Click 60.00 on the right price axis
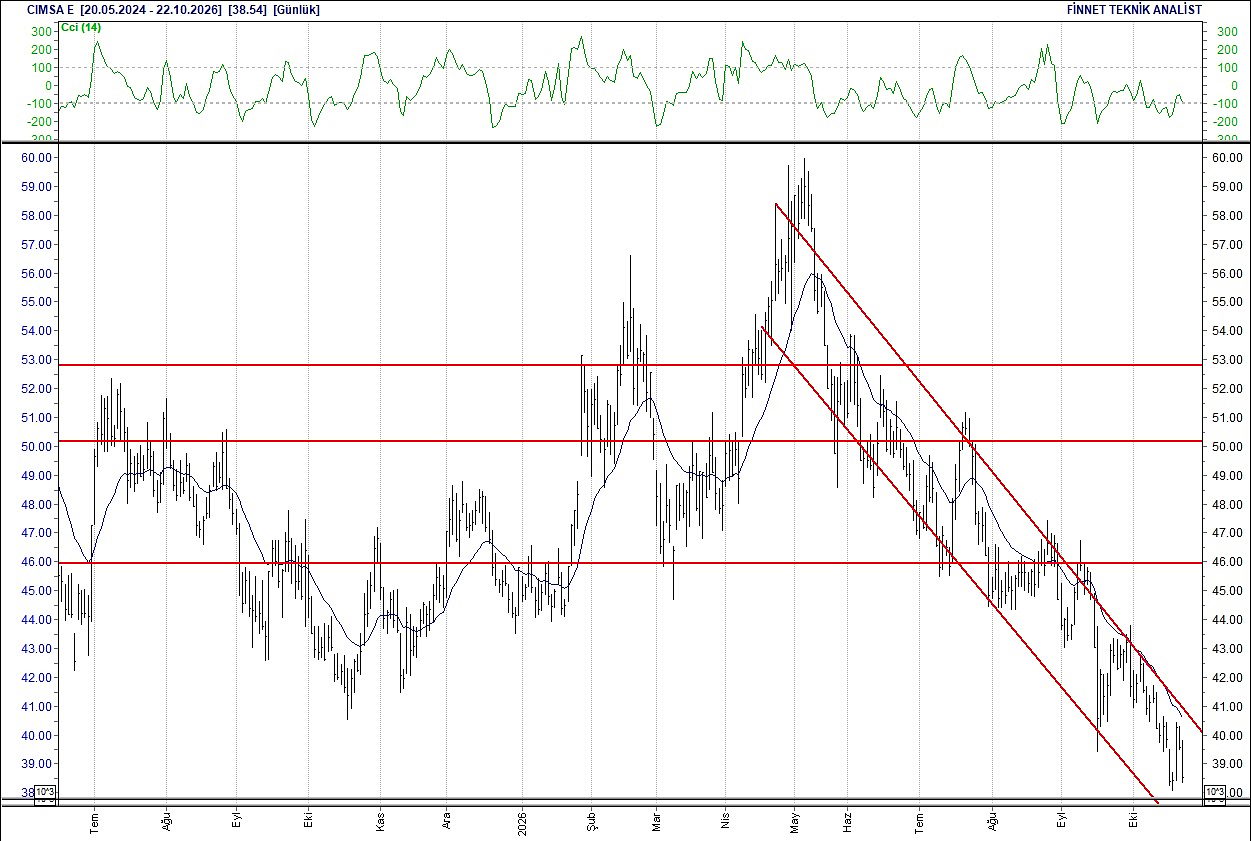The width and height of the screenshot is (1251, 841). point(1226,157)
